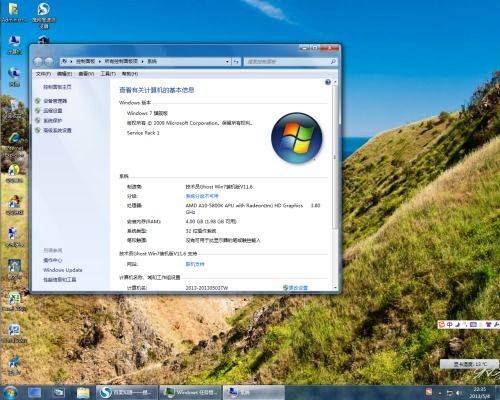This screenshot has width=500, height=400.
Task: Expand the address bar history dropdown
Action: coord(227,62)
